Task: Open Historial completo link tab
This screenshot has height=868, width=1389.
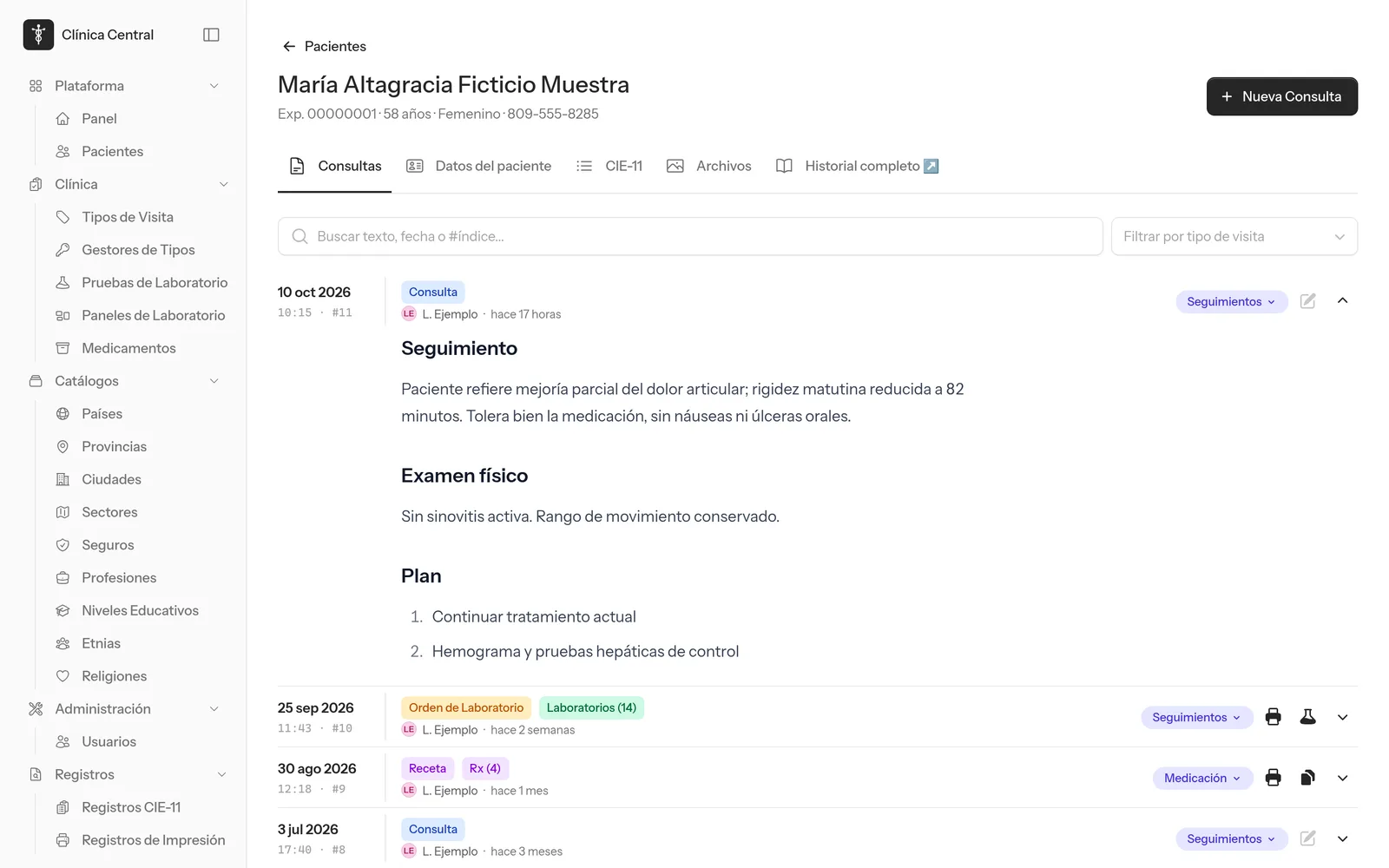Action: coord(858,166)
